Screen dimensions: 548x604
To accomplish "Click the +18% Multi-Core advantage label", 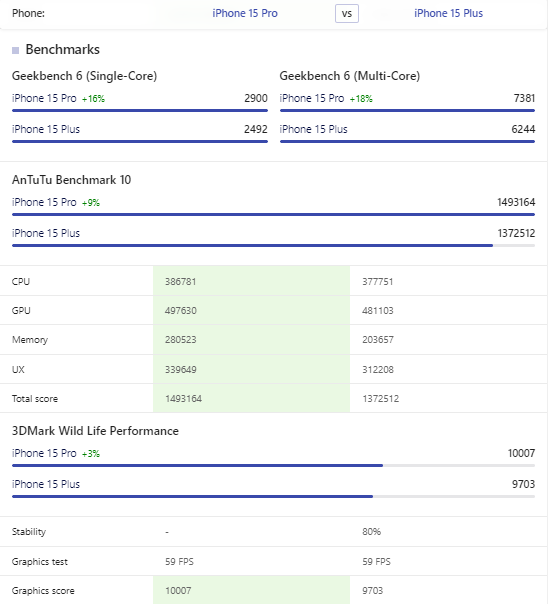I will [x=361, y=99].
